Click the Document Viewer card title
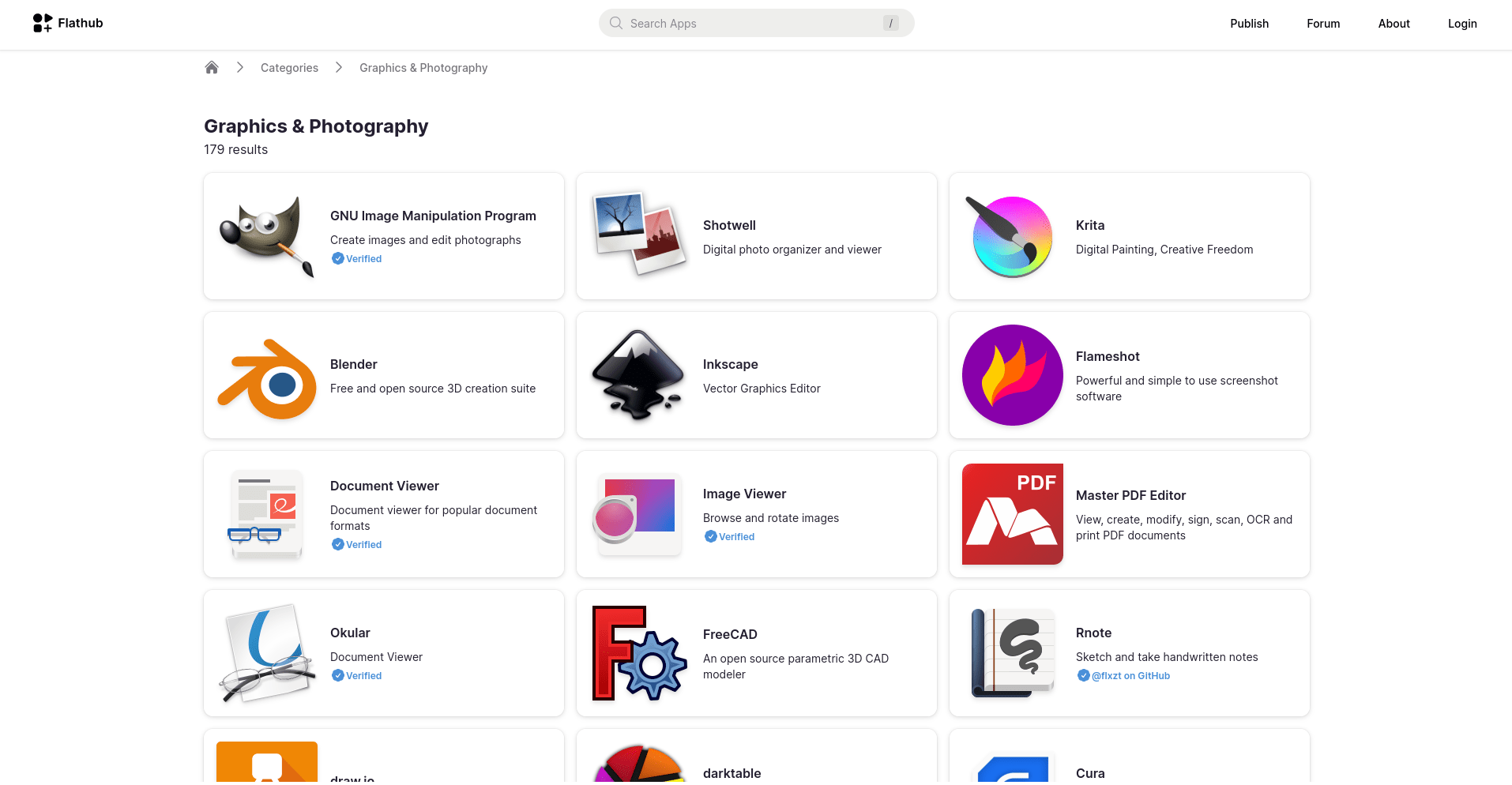Image resolution: width=1512 pixels, height=785 pixels. [385, 486]
